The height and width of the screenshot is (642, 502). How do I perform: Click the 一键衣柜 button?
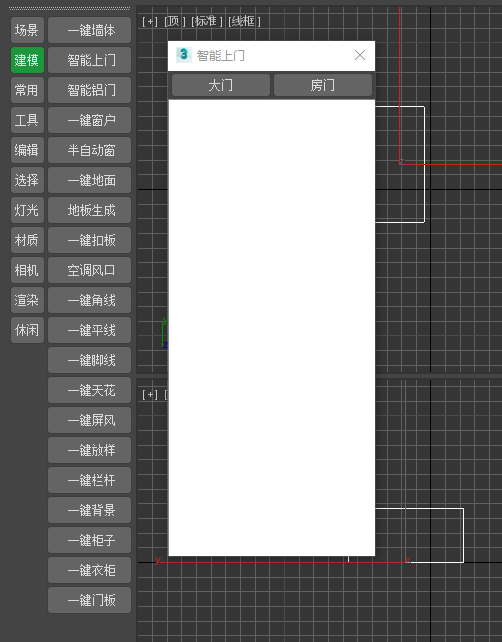pos(89,570)
